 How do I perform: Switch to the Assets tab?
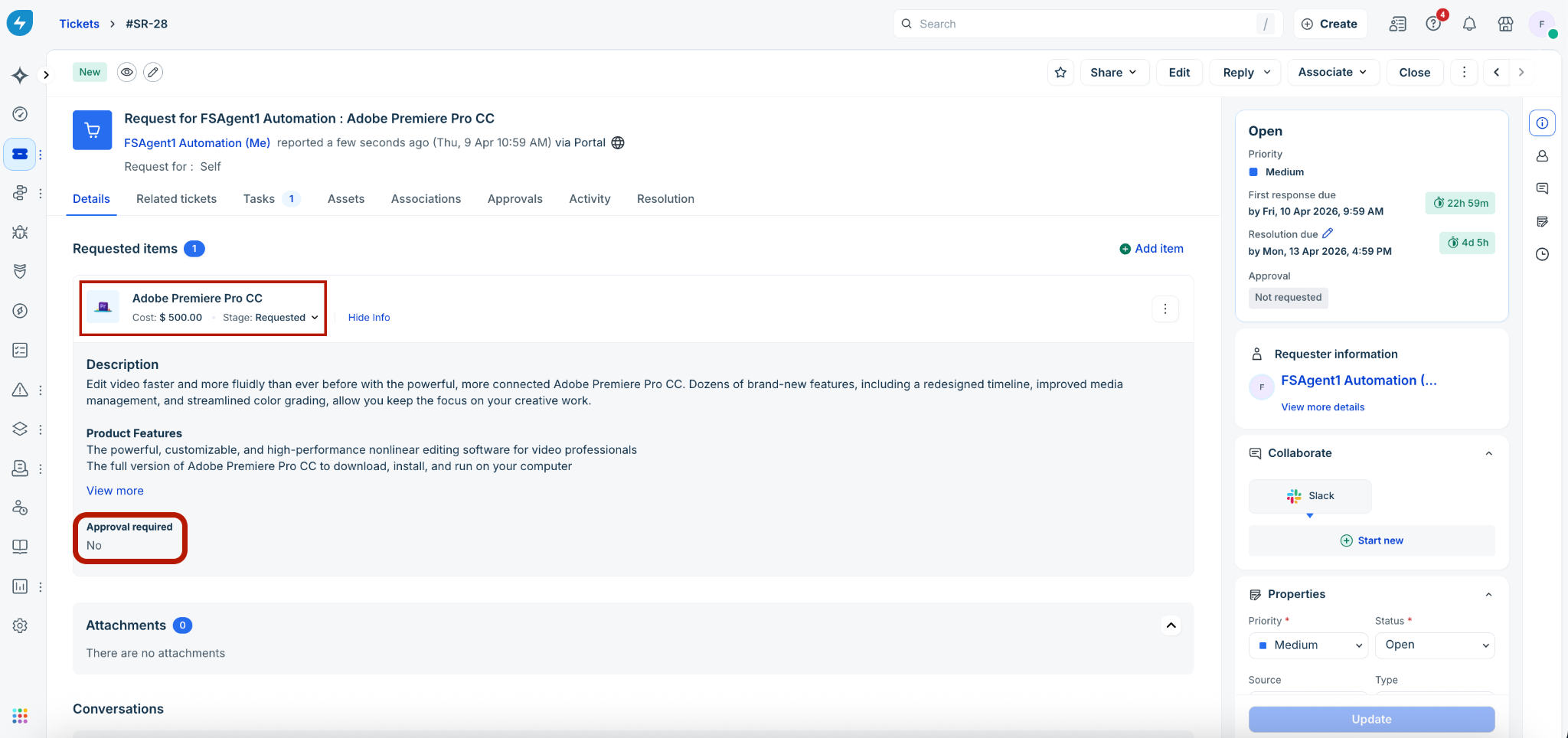(346, 198)
